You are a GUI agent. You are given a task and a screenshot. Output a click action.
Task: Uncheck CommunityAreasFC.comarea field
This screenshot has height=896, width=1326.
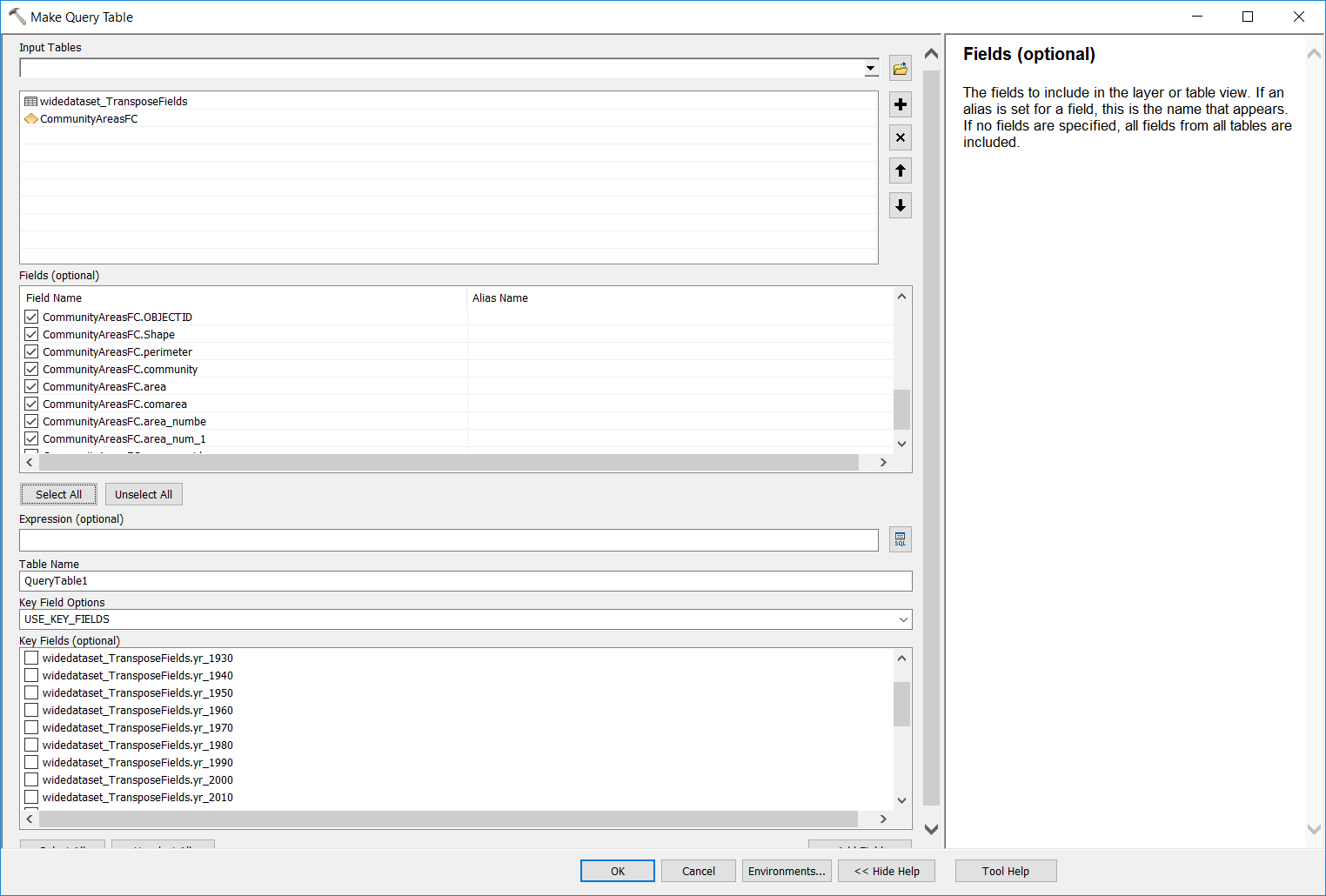pyautogui.click(x=31, y=404)
